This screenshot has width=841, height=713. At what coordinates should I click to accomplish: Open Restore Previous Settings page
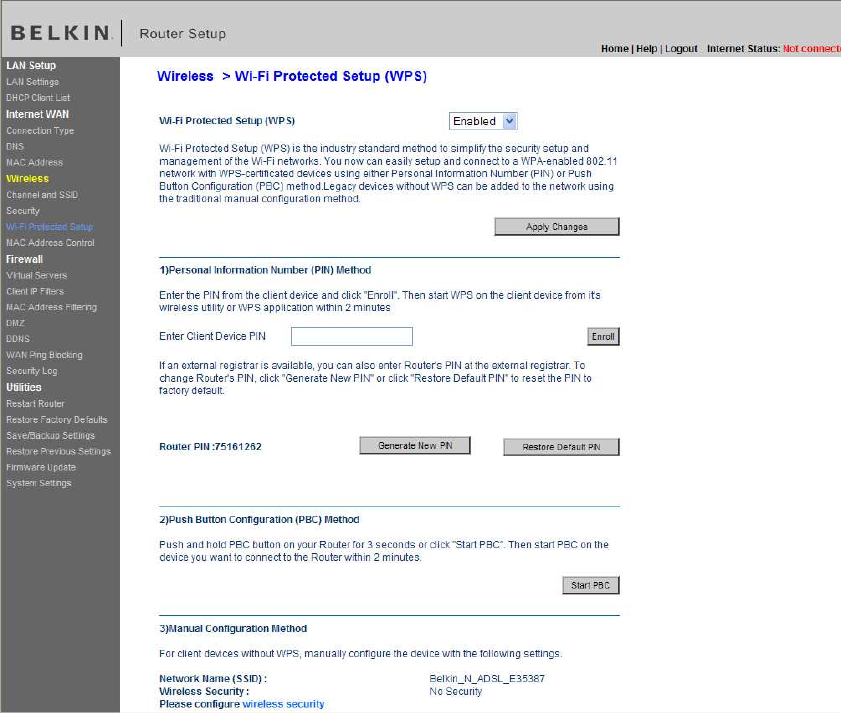[58, 451]
